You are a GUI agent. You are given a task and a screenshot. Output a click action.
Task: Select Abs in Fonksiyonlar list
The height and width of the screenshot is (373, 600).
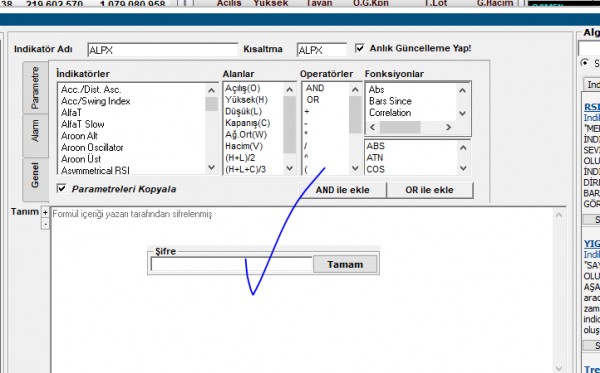(x=377, y=90)
